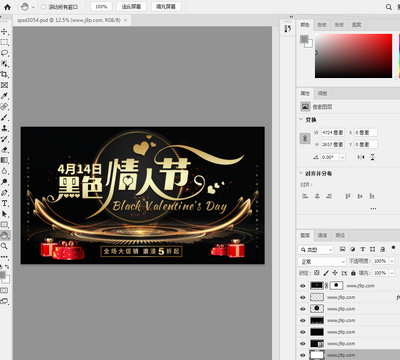Switch to the Gradients (渐变) tab

coord(339,25)
